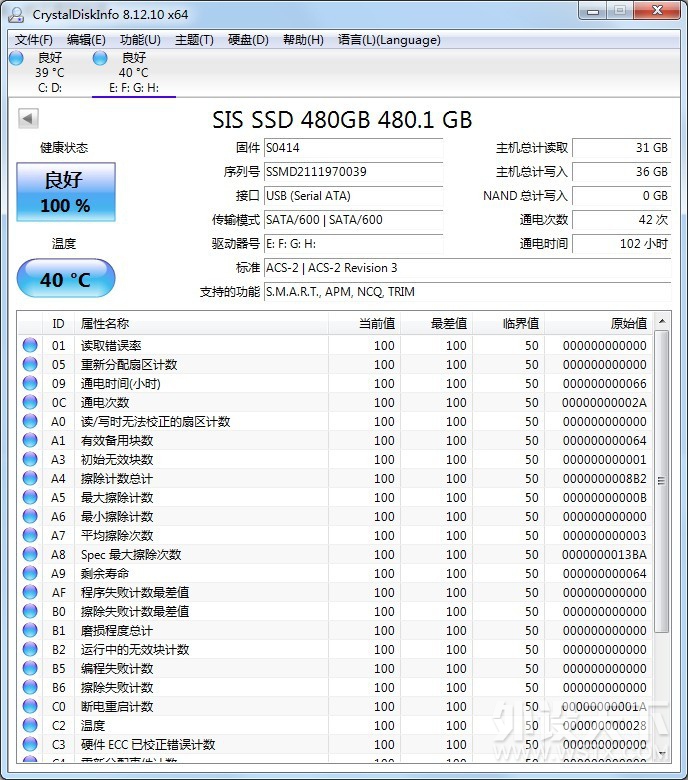The image size is (688, 780).
Task: Click status orb for A6 最小擦除计数
Action: click(30, 516)
